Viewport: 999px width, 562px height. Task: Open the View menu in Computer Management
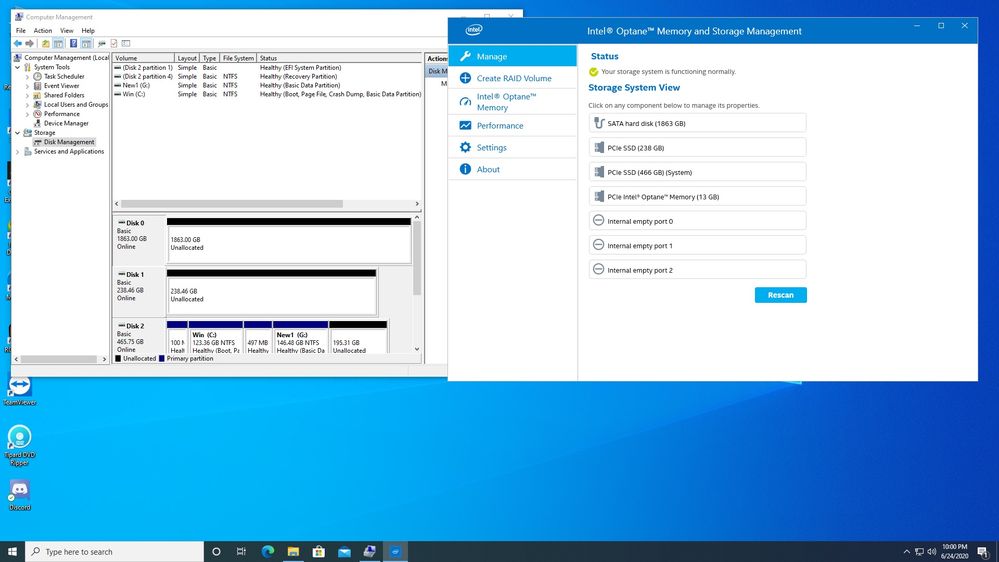coord(67,31)
